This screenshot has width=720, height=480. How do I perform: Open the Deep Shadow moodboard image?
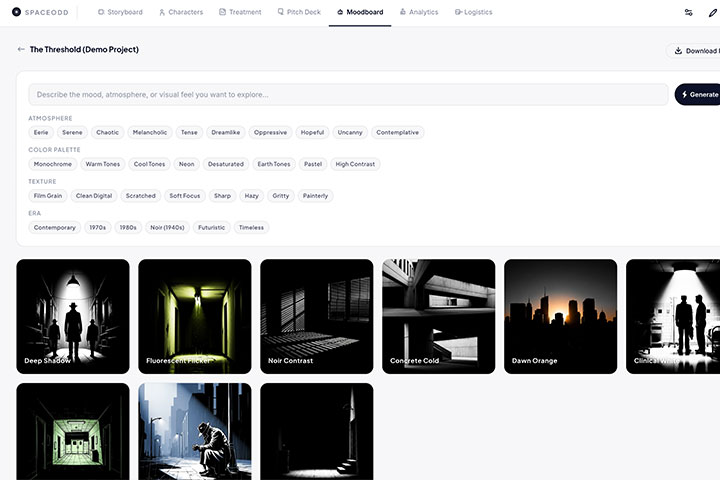(x=72, y=316)
